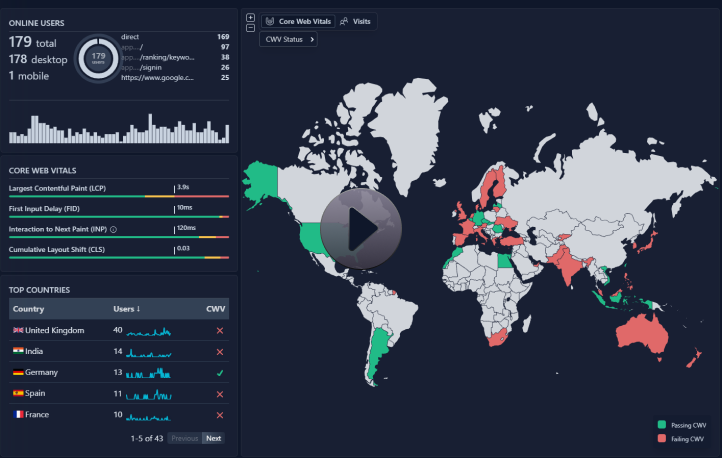Open the /signin page referrer entry
722x458 pixels.
click(x=150, y=67)
